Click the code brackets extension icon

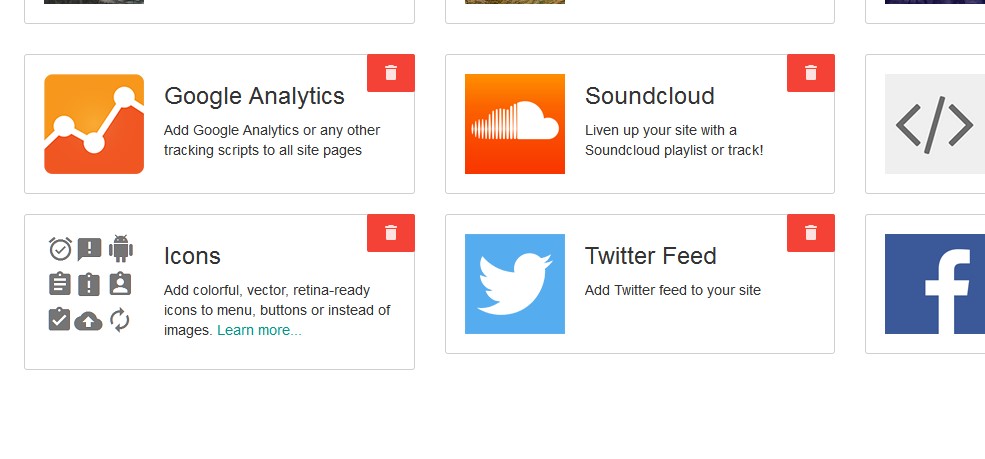tap(934, 124)
